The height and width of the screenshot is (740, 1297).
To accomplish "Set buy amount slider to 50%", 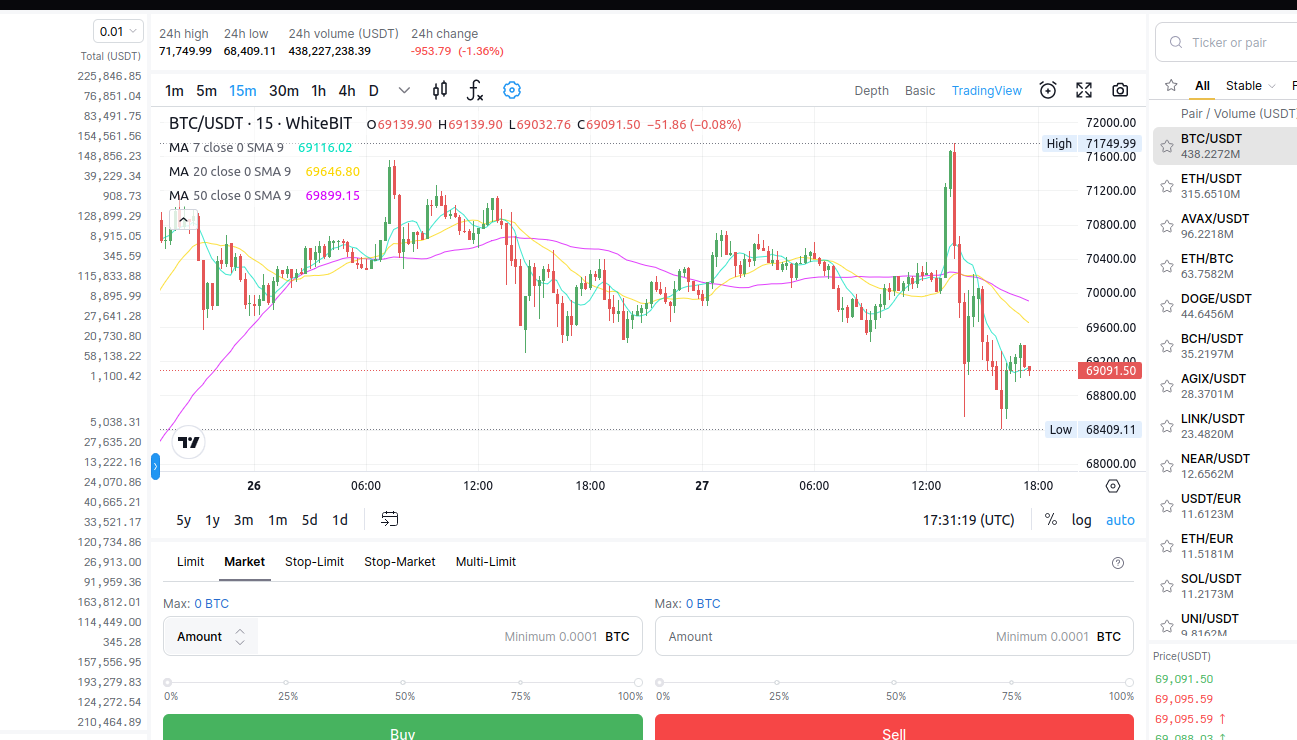I will (405, 683).
